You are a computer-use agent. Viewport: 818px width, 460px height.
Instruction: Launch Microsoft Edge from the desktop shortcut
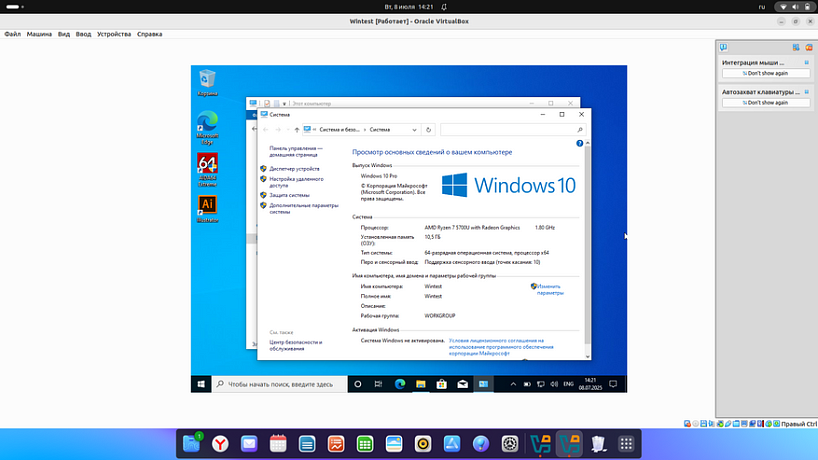pyautogui.click(x=207, y=124)
